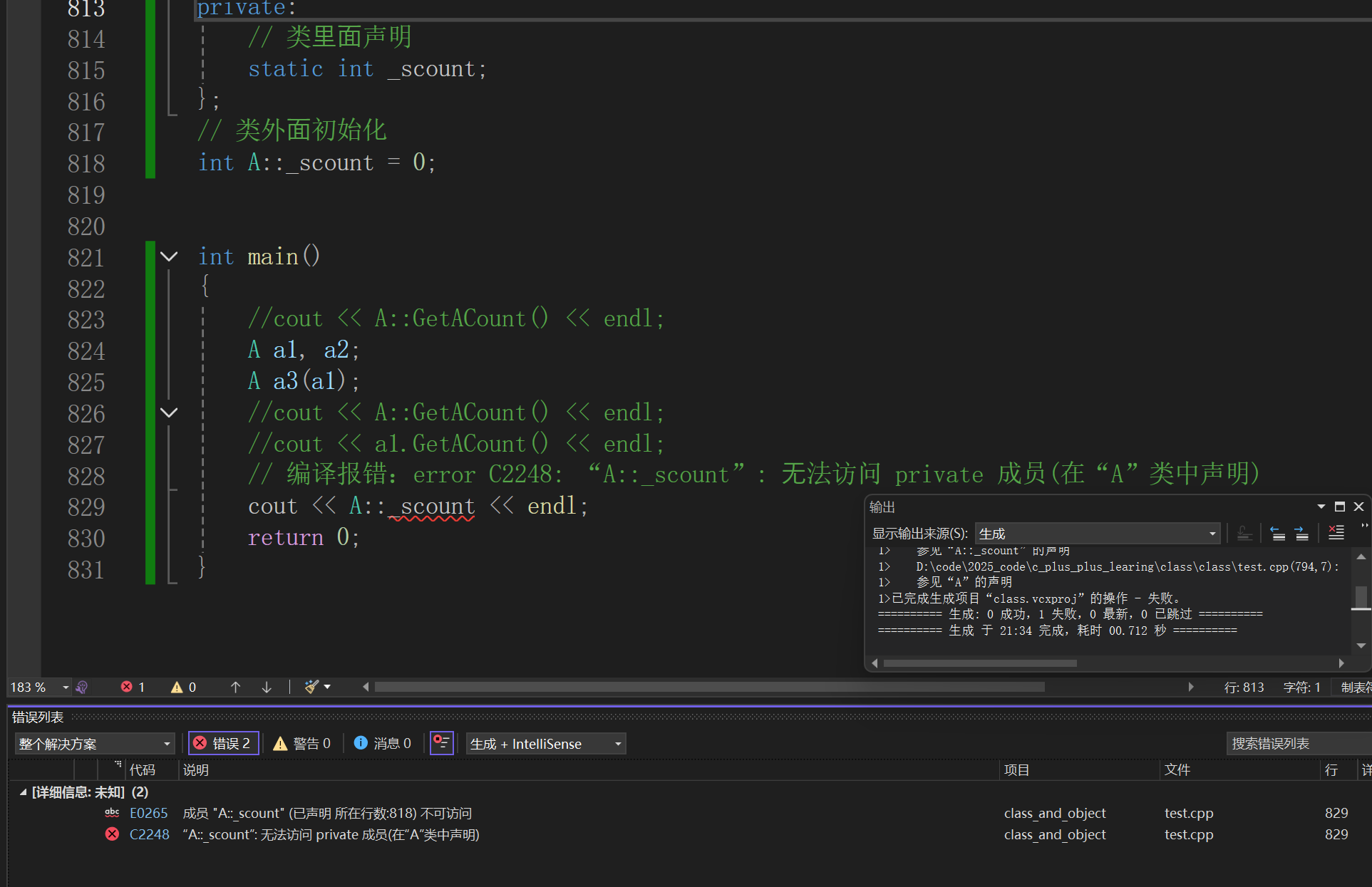
Task: Open error code E0265 link
Action: 148,813
